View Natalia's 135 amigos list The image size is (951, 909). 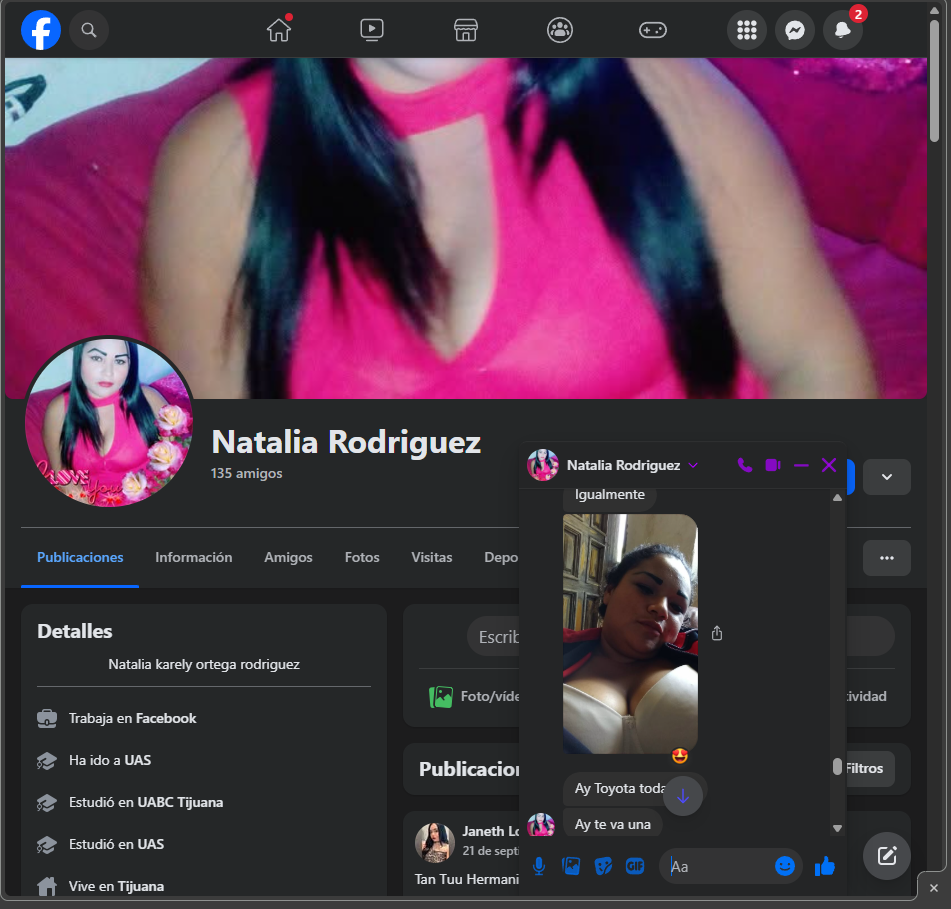tap(246, 473)
